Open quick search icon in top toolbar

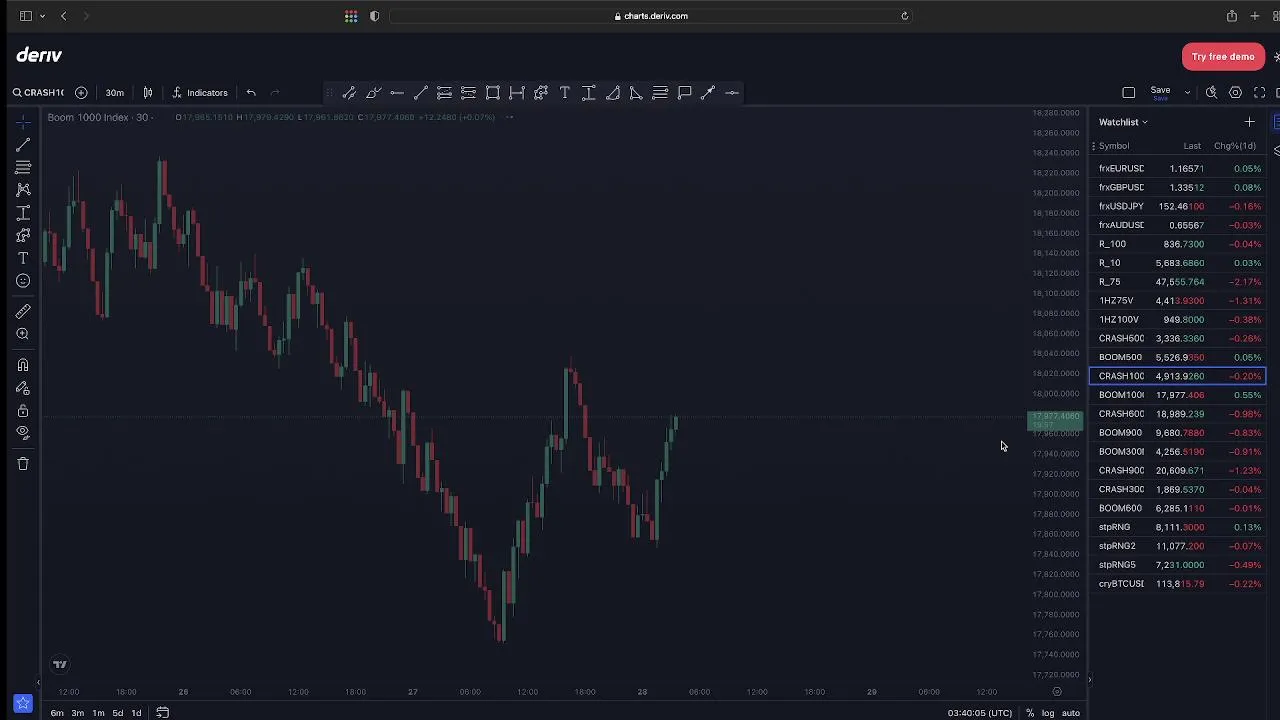[1211, 93]
